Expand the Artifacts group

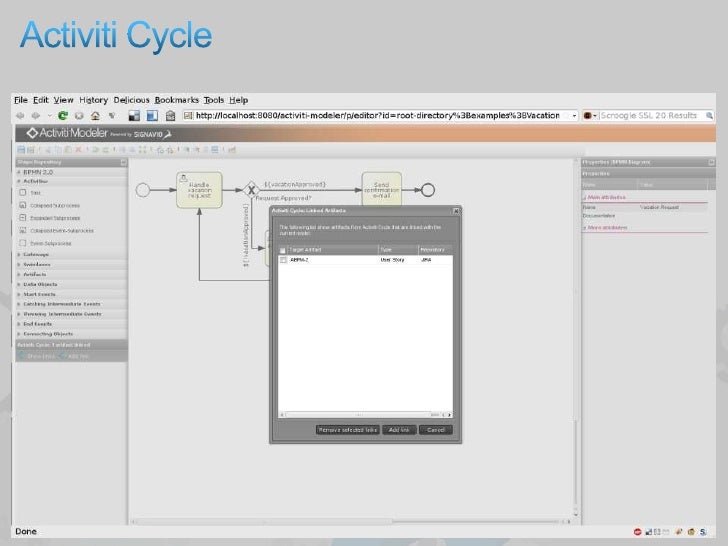[19, 274]
